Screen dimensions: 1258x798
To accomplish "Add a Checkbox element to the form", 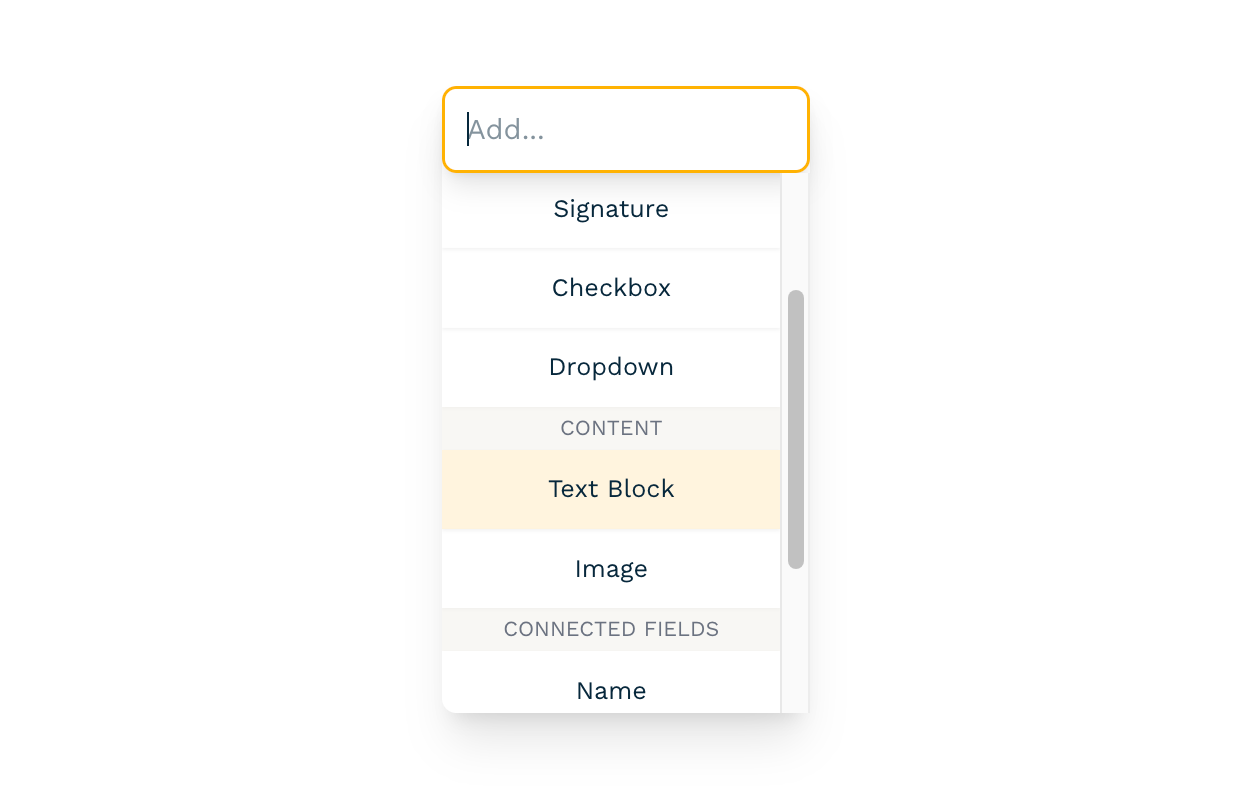I will click(610, 288).
